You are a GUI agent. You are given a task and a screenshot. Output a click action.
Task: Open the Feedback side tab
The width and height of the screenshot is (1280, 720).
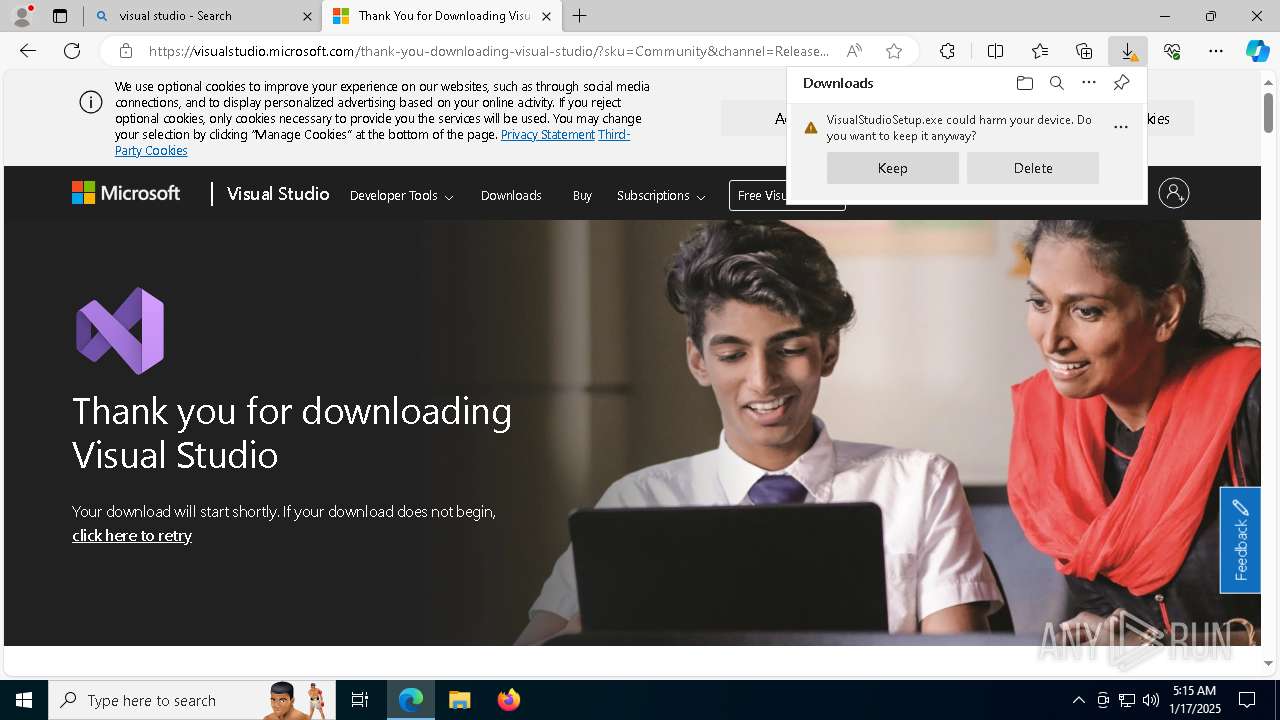point(1240,540)
